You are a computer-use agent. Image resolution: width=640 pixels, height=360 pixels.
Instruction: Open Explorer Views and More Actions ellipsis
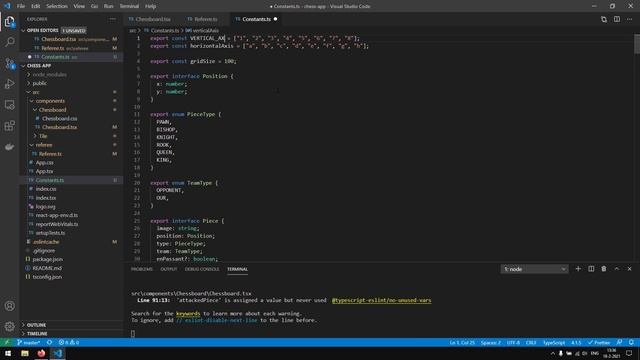(112, 19)
